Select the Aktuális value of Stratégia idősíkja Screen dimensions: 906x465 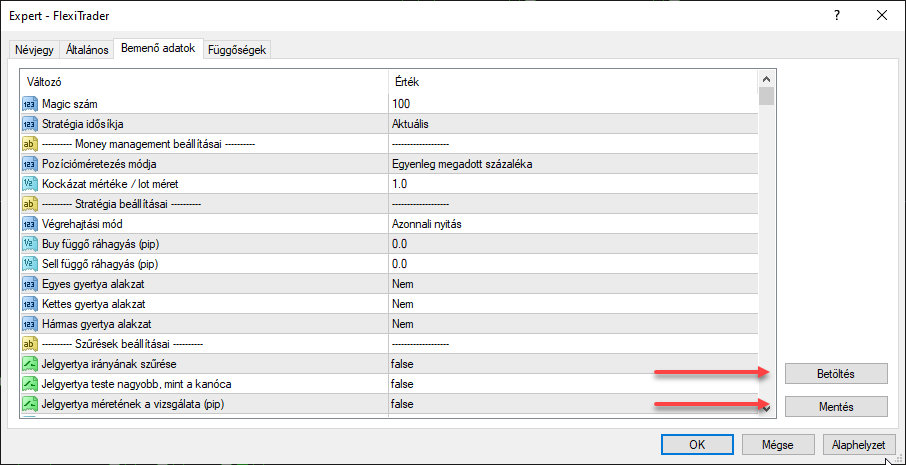[410, 124]
